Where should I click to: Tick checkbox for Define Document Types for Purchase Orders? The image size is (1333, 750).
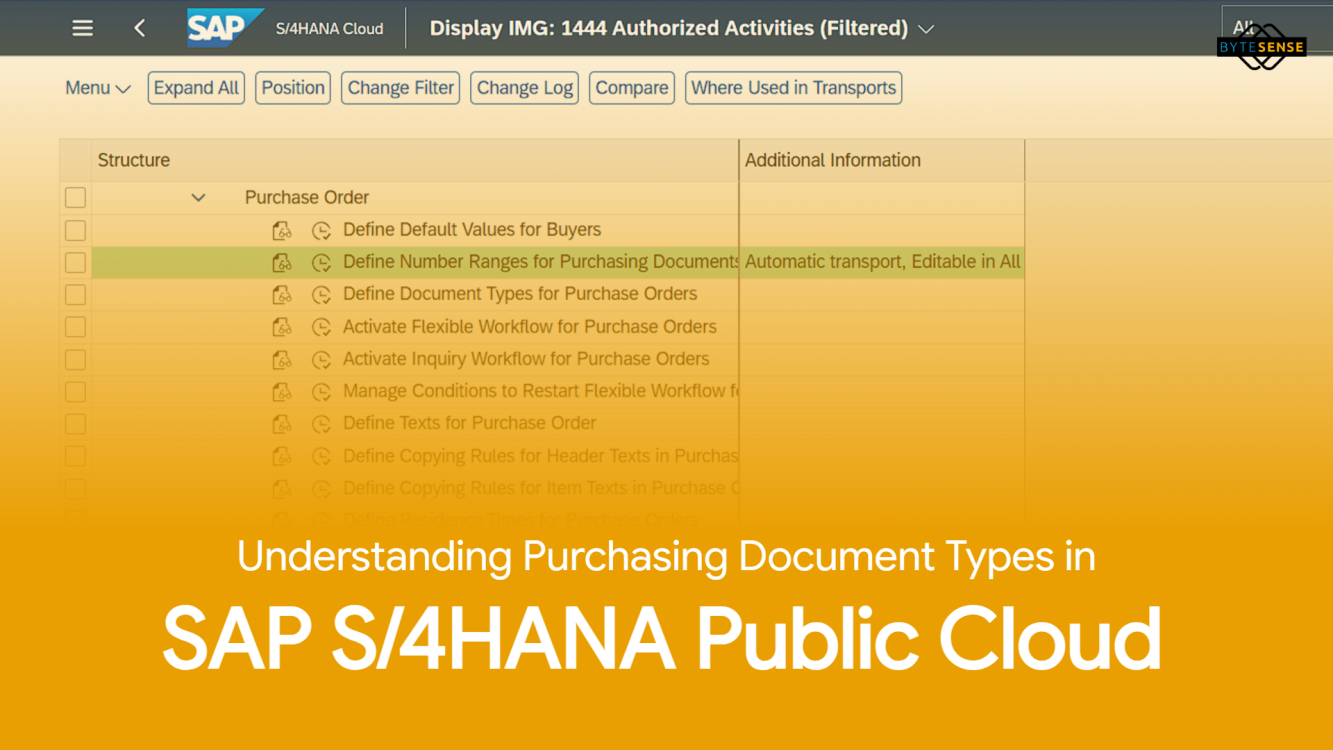[75, 294]
